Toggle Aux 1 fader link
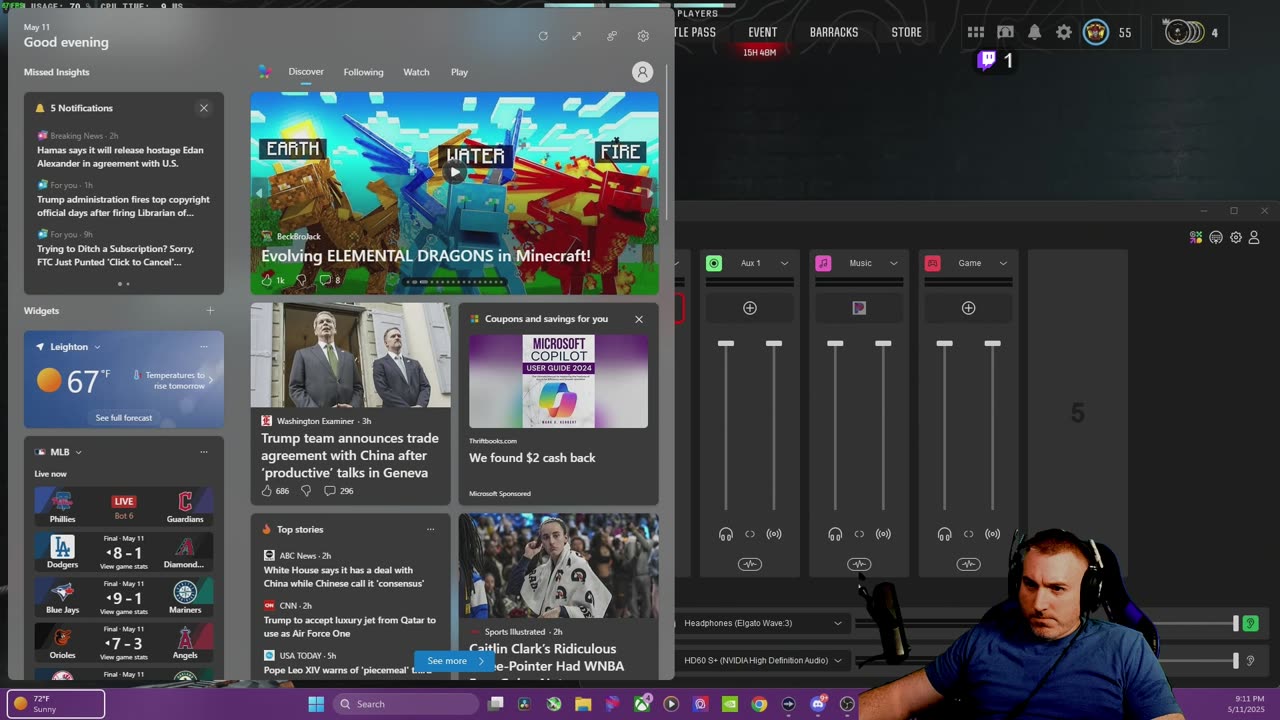 (x=750, y=534)
